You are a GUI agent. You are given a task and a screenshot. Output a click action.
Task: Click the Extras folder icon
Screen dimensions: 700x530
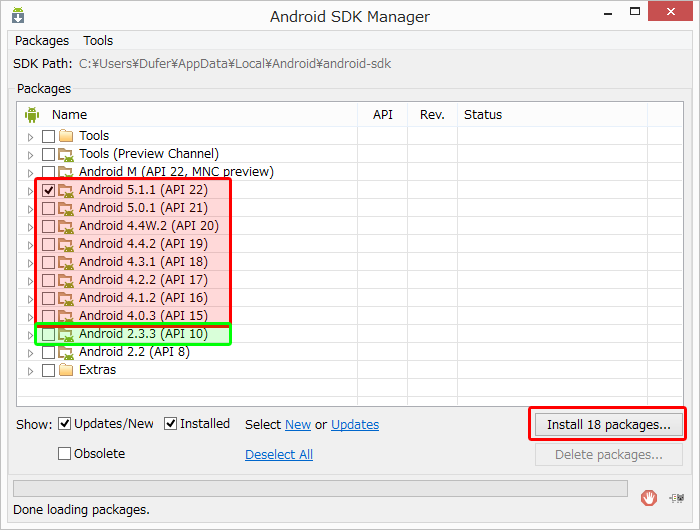(66, 370)
